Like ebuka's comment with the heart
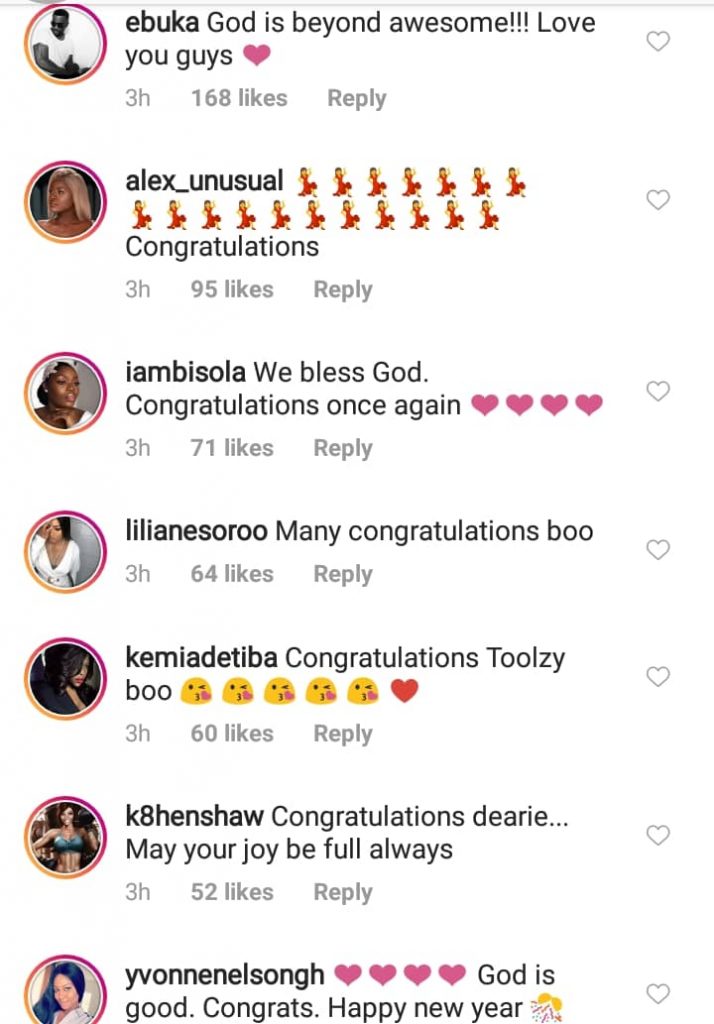 657,42
